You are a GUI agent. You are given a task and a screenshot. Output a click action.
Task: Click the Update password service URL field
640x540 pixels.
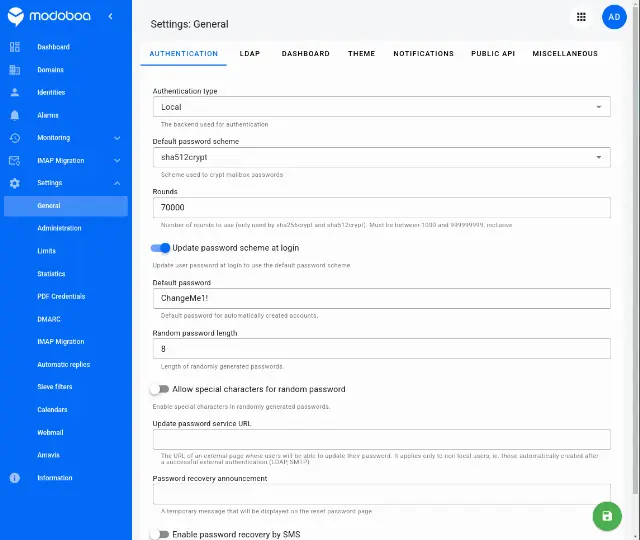[x=382, y=440]
